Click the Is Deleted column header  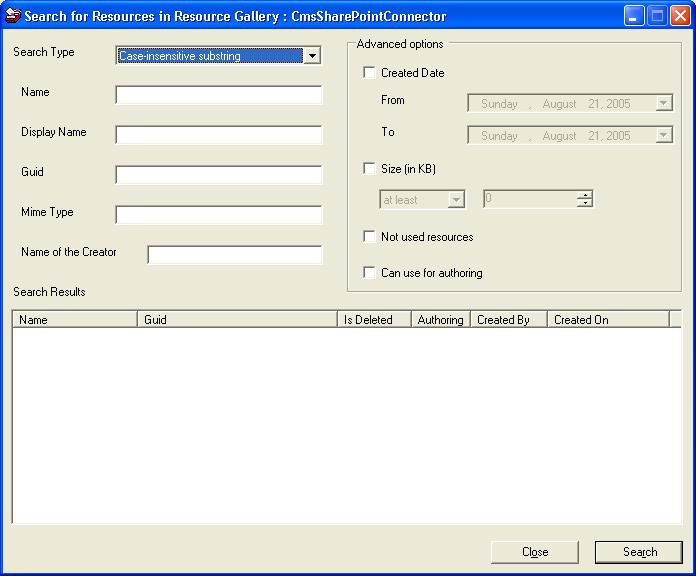[x=374, y=320]
